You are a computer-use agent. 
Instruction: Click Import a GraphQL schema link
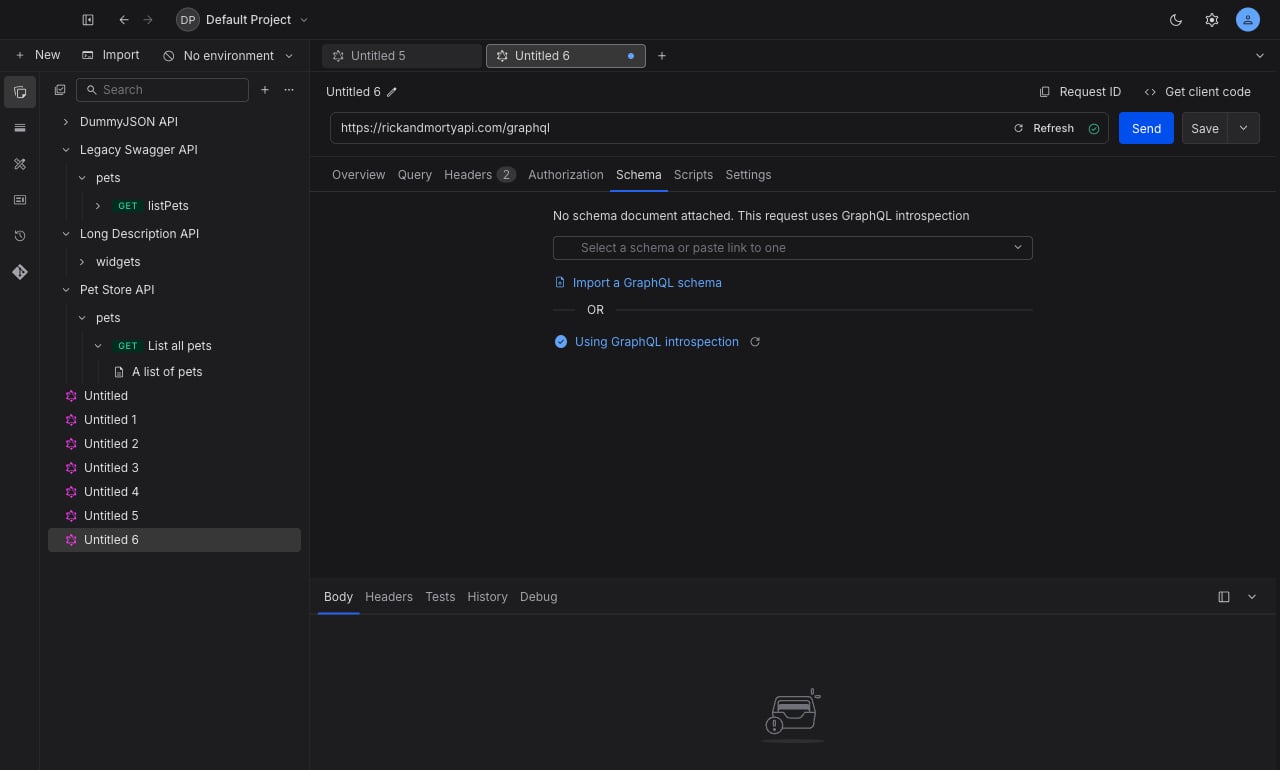[x=638, y=283]
